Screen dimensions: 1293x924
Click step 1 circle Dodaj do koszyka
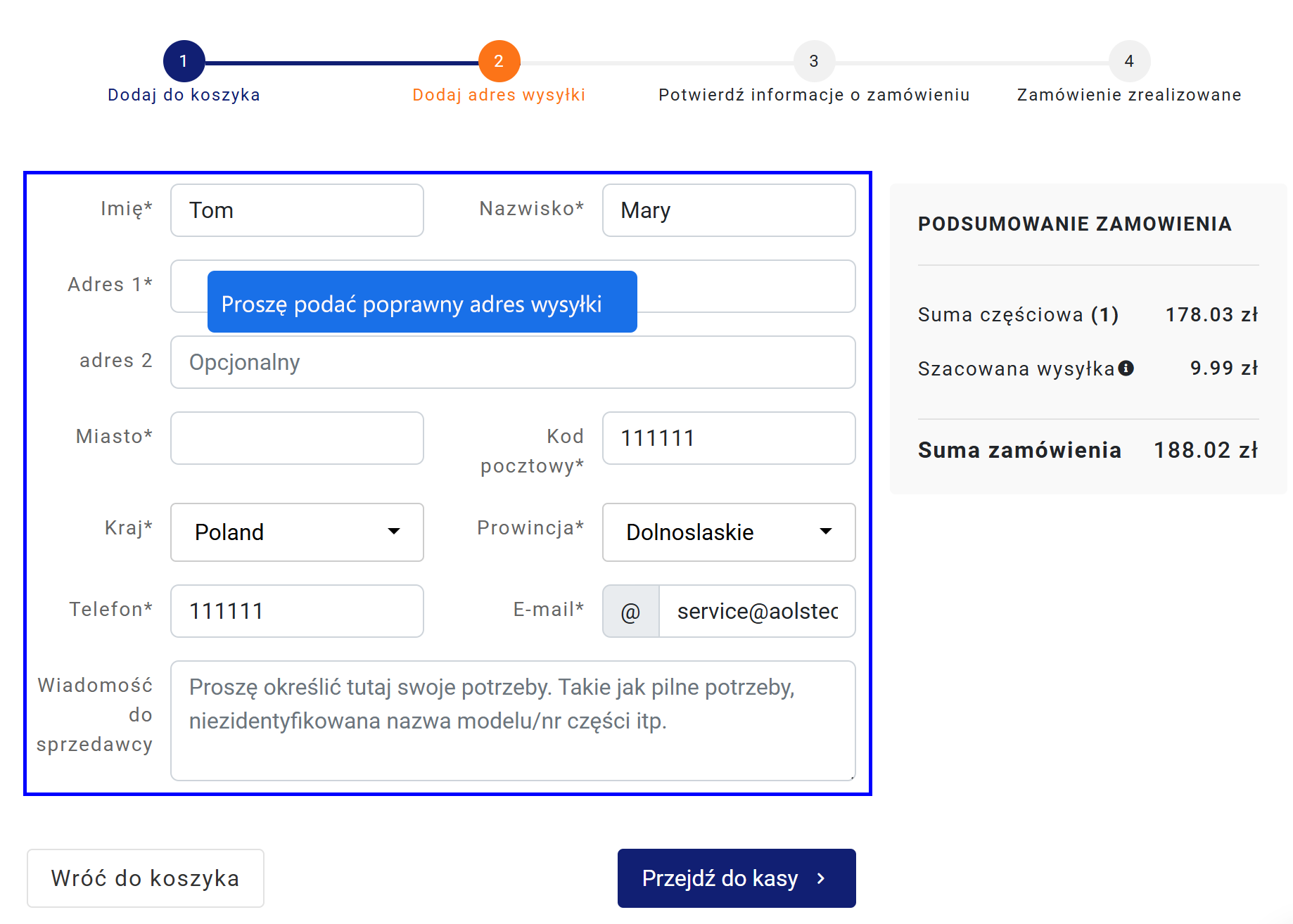[184, 61]
